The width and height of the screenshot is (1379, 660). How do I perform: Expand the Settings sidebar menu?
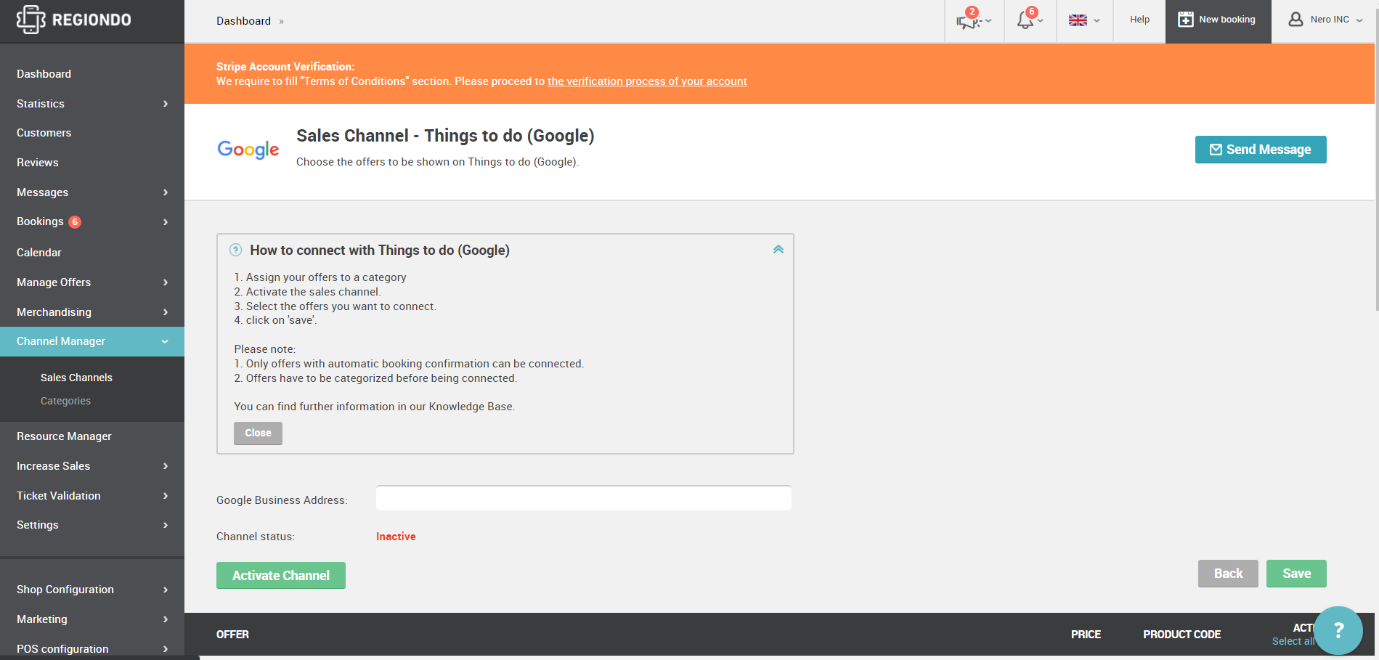[92, 525]
